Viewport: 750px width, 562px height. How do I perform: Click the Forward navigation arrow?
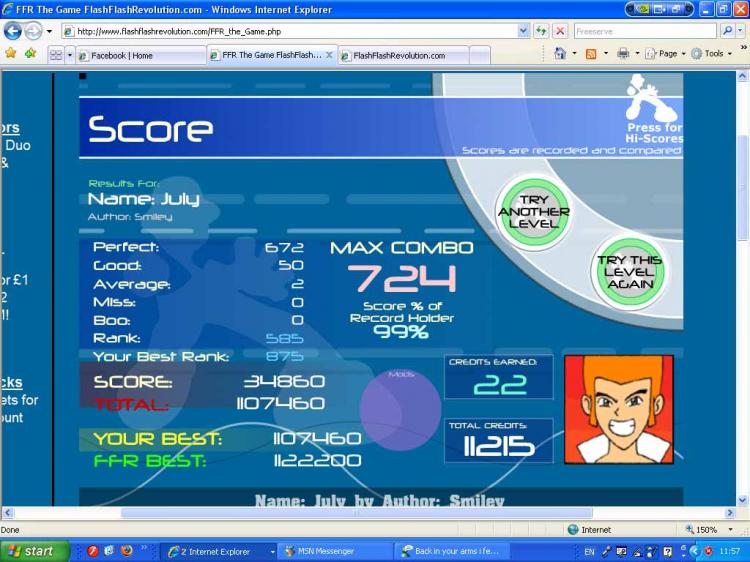[x=33, y=32]
